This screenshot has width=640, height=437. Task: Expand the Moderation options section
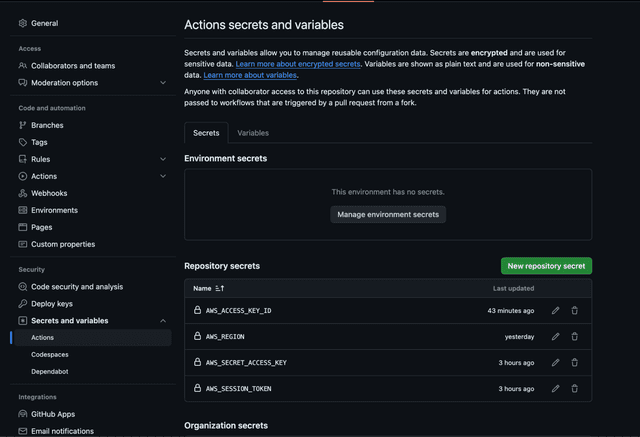[163, 83]
